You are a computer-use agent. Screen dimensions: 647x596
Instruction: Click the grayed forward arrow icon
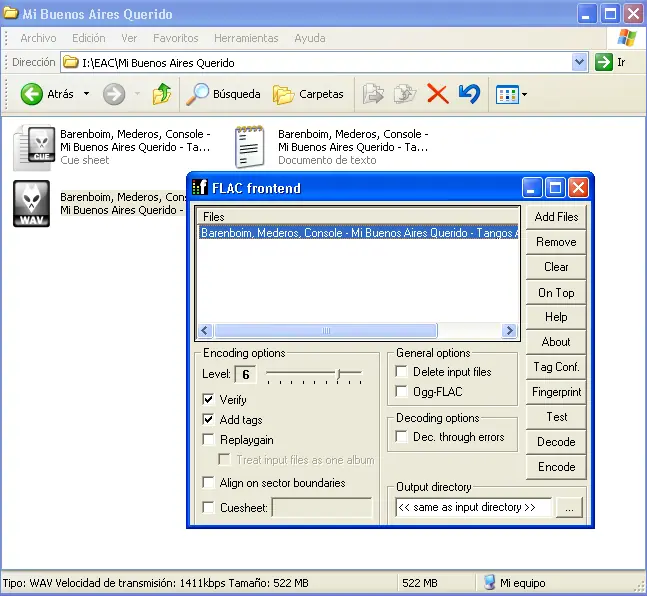tap(114, 94)
